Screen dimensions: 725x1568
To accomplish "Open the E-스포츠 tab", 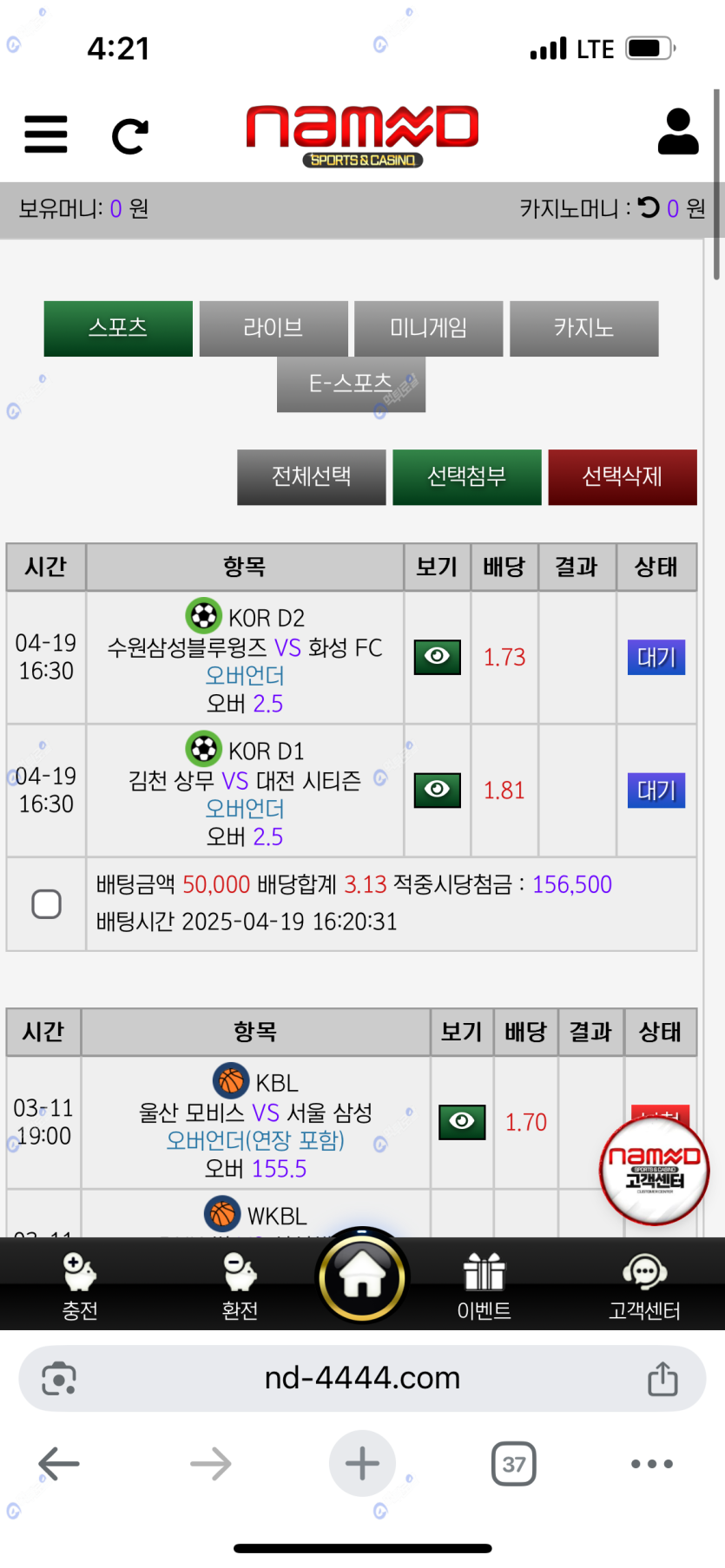I will click(351, 384).
